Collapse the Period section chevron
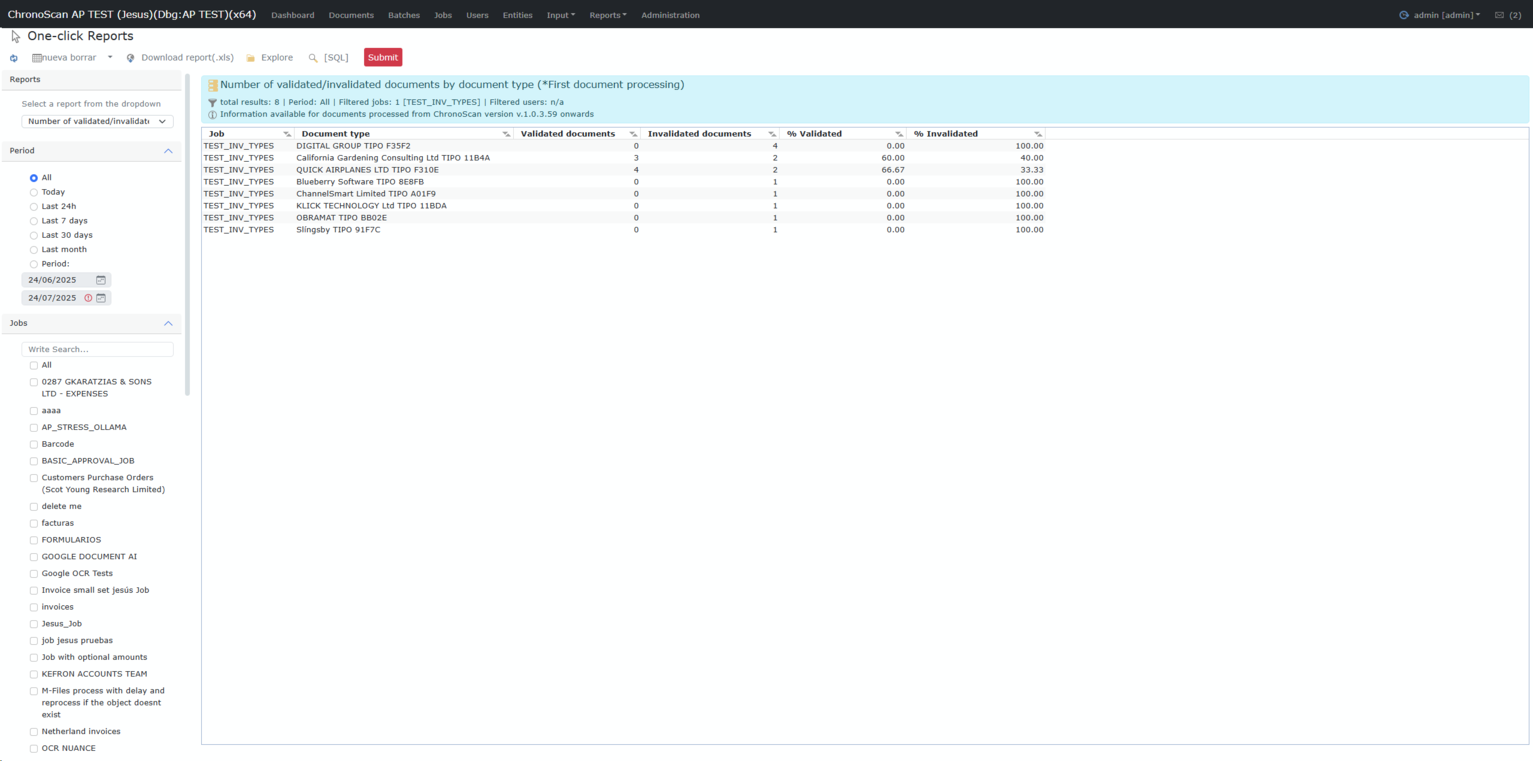The width and height of the screenshot is (1533, 761). (x=168, y=151)
